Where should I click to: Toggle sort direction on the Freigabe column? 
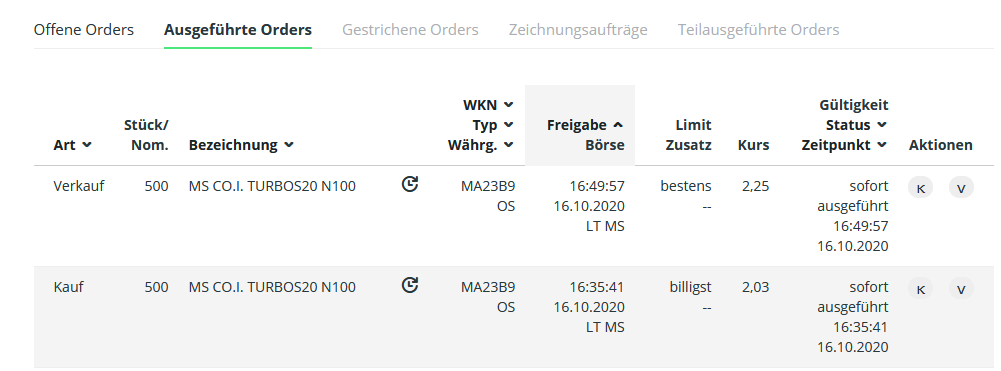pyautogui.click(x=585, y=125)
